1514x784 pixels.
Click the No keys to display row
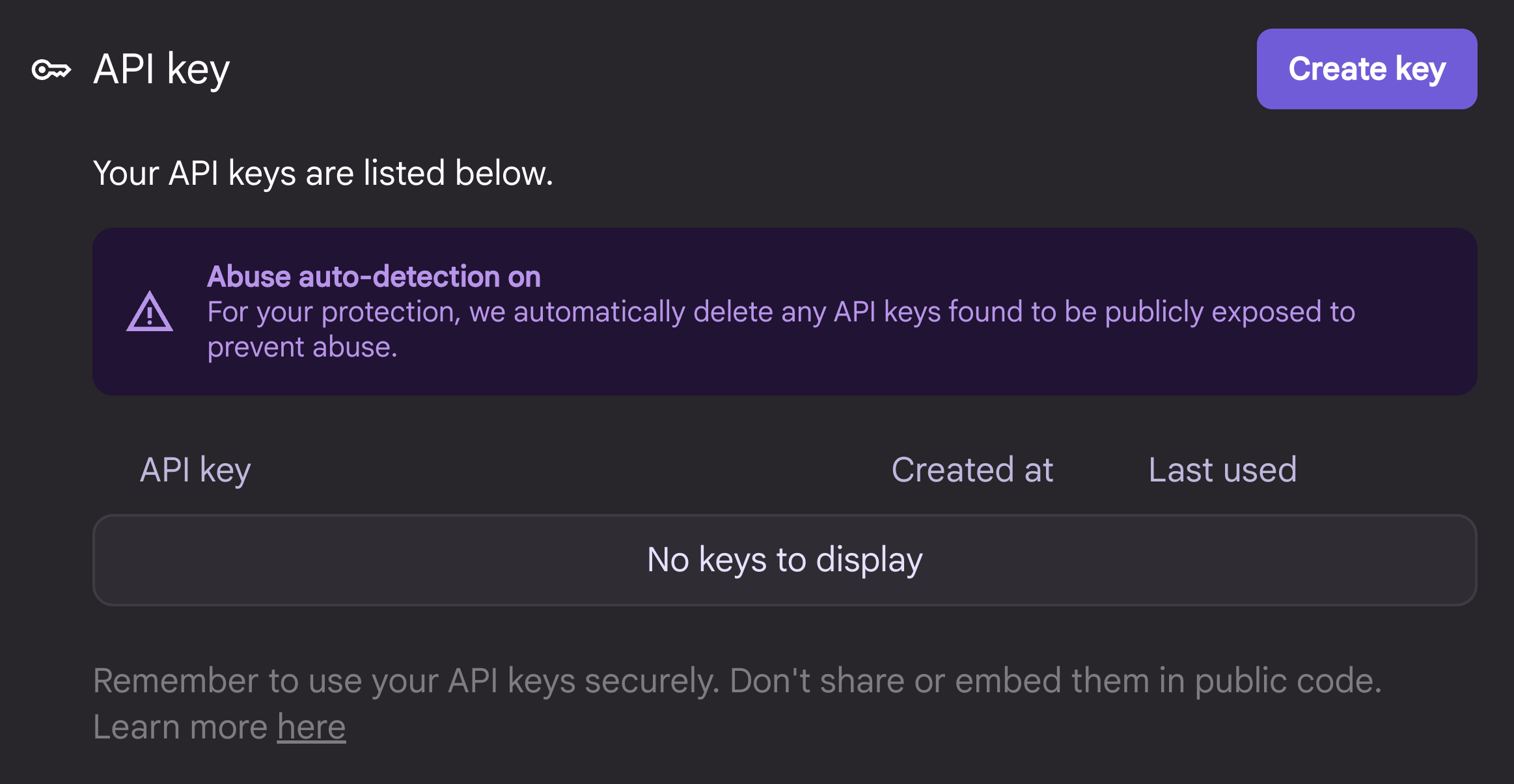point(784,560)
